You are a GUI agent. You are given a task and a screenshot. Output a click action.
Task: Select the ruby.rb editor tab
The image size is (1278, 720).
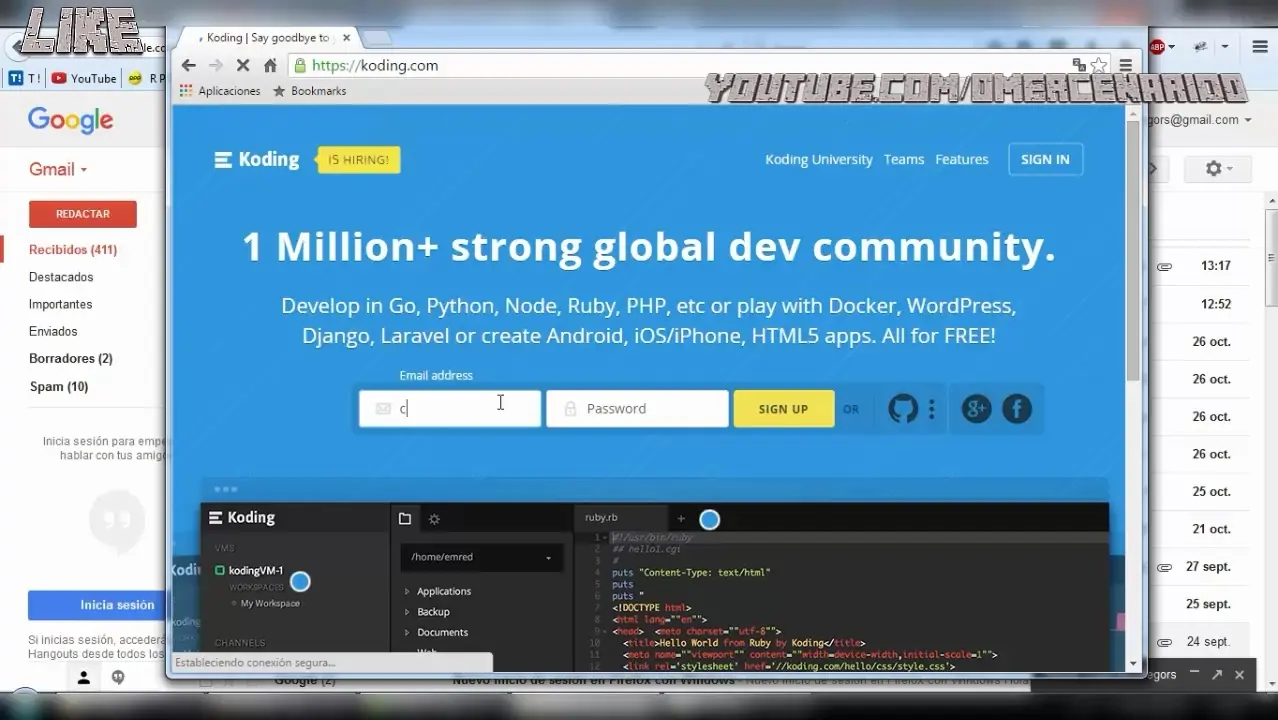(601, 517)
